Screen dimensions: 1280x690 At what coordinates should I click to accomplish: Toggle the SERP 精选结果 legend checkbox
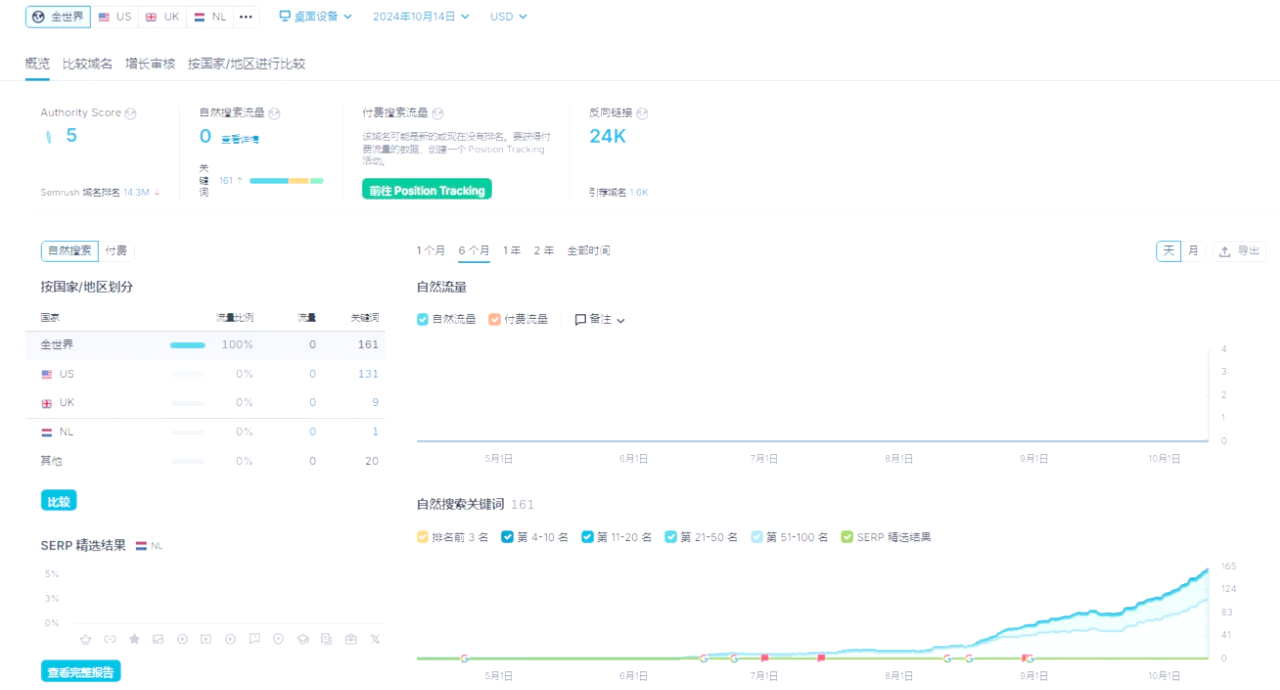848,537
